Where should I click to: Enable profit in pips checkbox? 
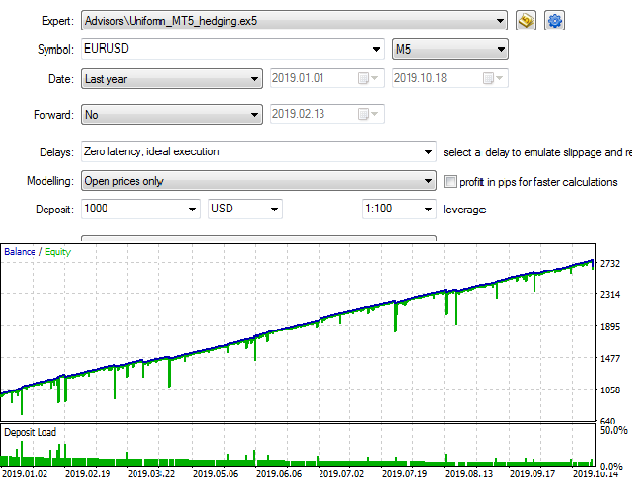point(450,182)
